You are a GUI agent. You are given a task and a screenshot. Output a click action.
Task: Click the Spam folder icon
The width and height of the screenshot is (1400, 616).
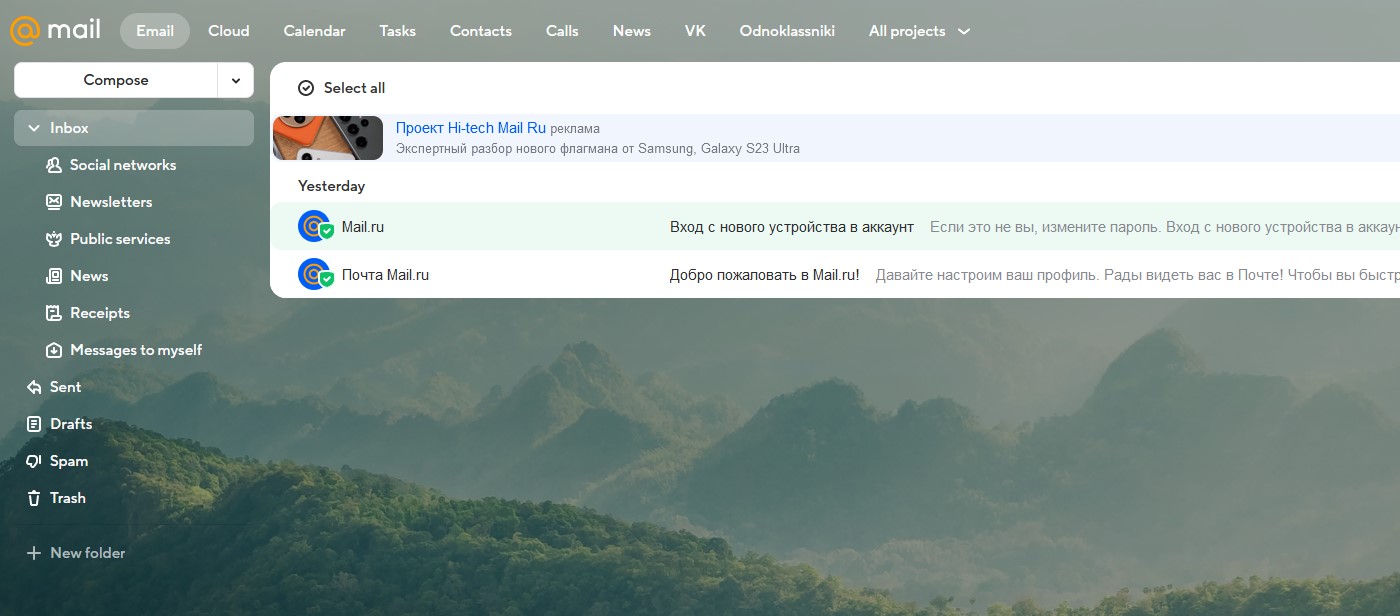click(x=33, y=460)
